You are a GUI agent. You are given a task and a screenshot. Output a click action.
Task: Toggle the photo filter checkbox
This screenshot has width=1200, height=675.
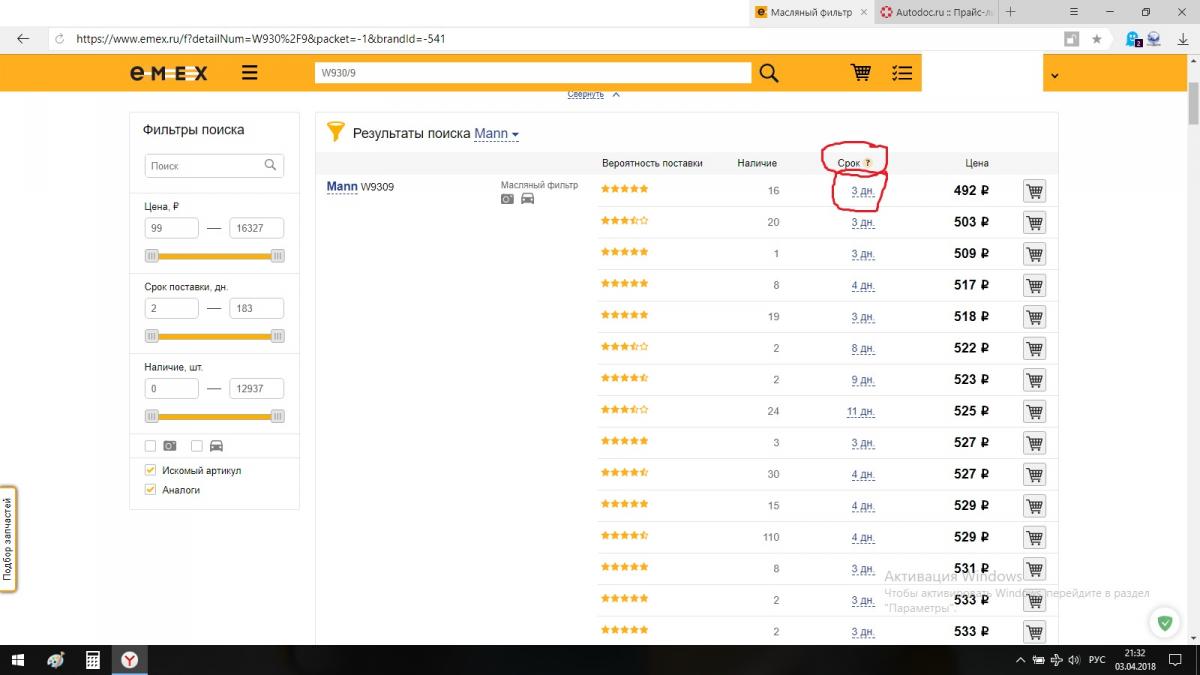(x=150, y=446)
